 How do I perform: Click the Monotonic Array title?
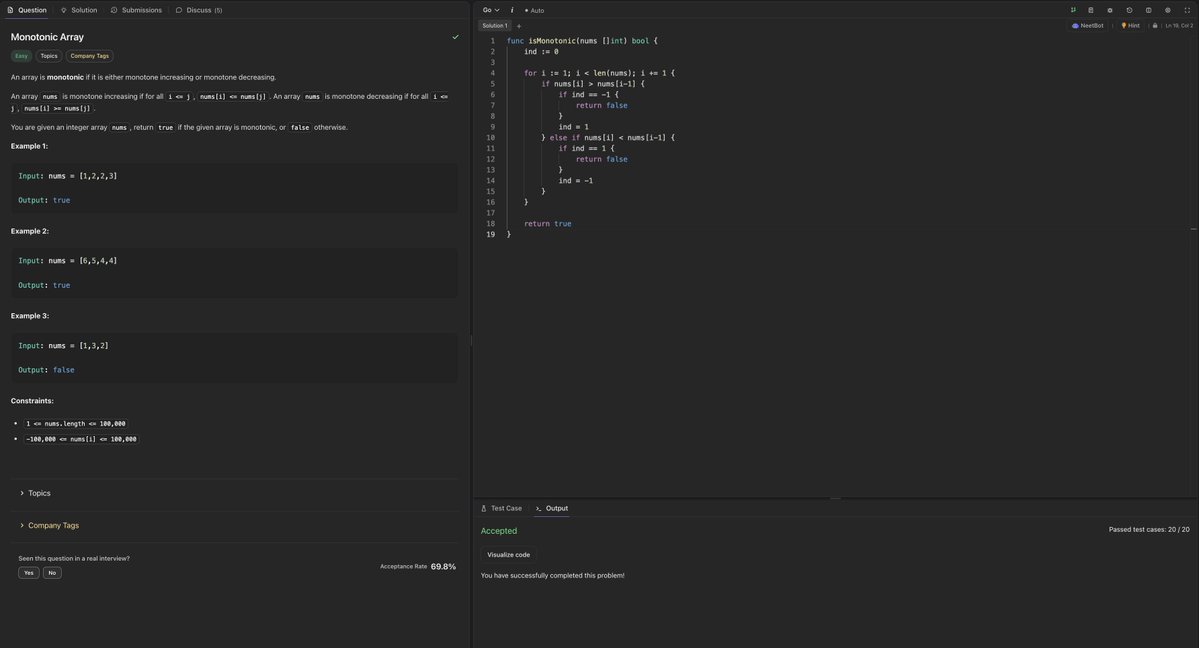47,37
